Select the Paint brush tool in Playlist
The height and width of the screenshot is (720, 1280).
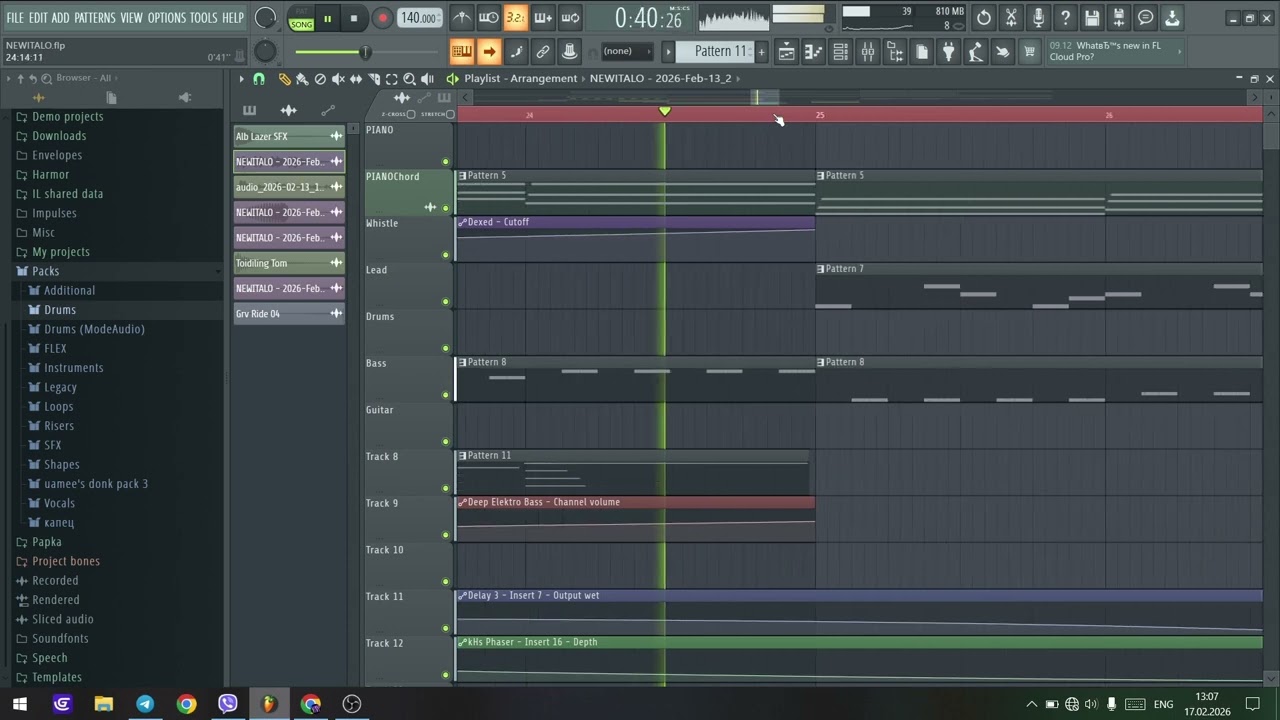pyautogui.click(x=302, y=78)
